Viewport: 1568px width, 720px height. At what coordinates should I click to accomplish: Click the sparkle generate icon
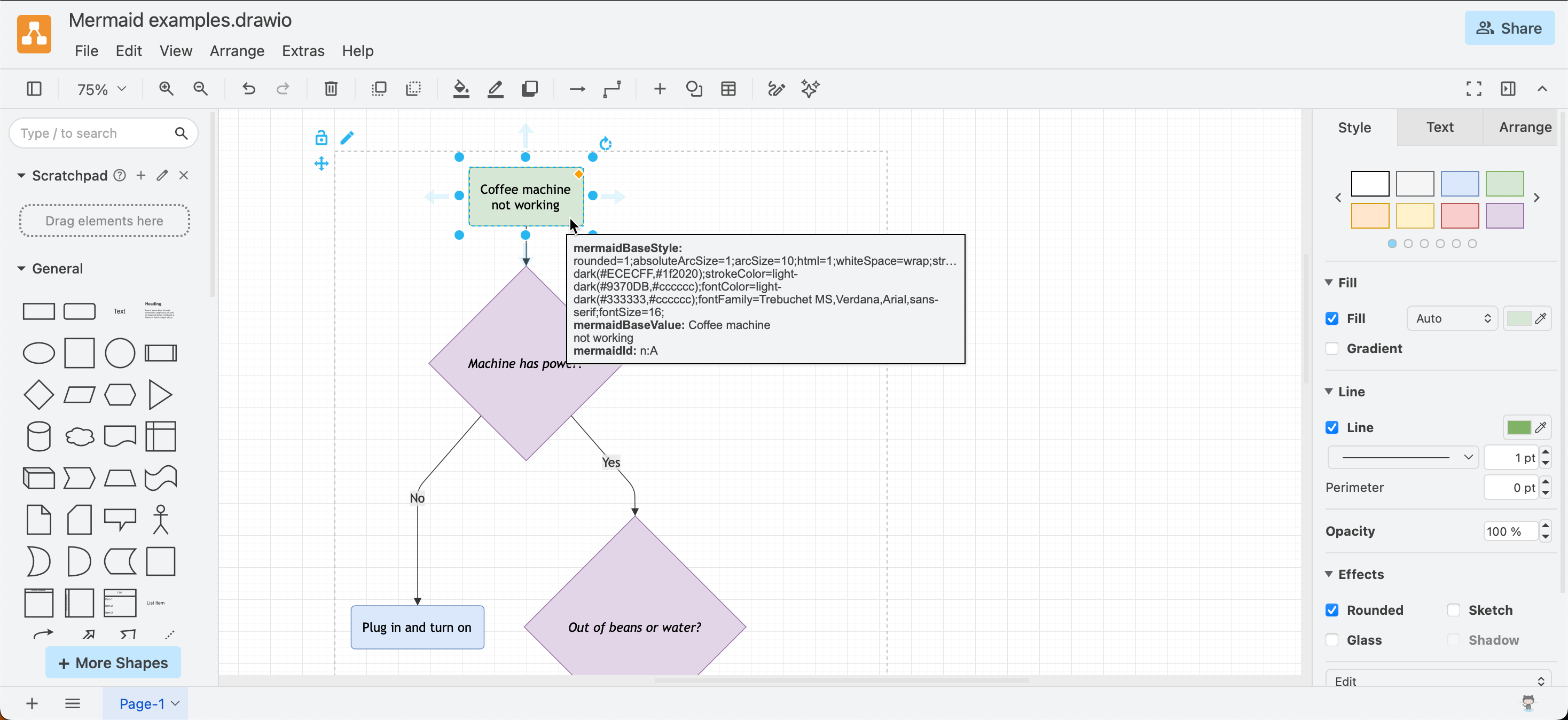(810, 89)
